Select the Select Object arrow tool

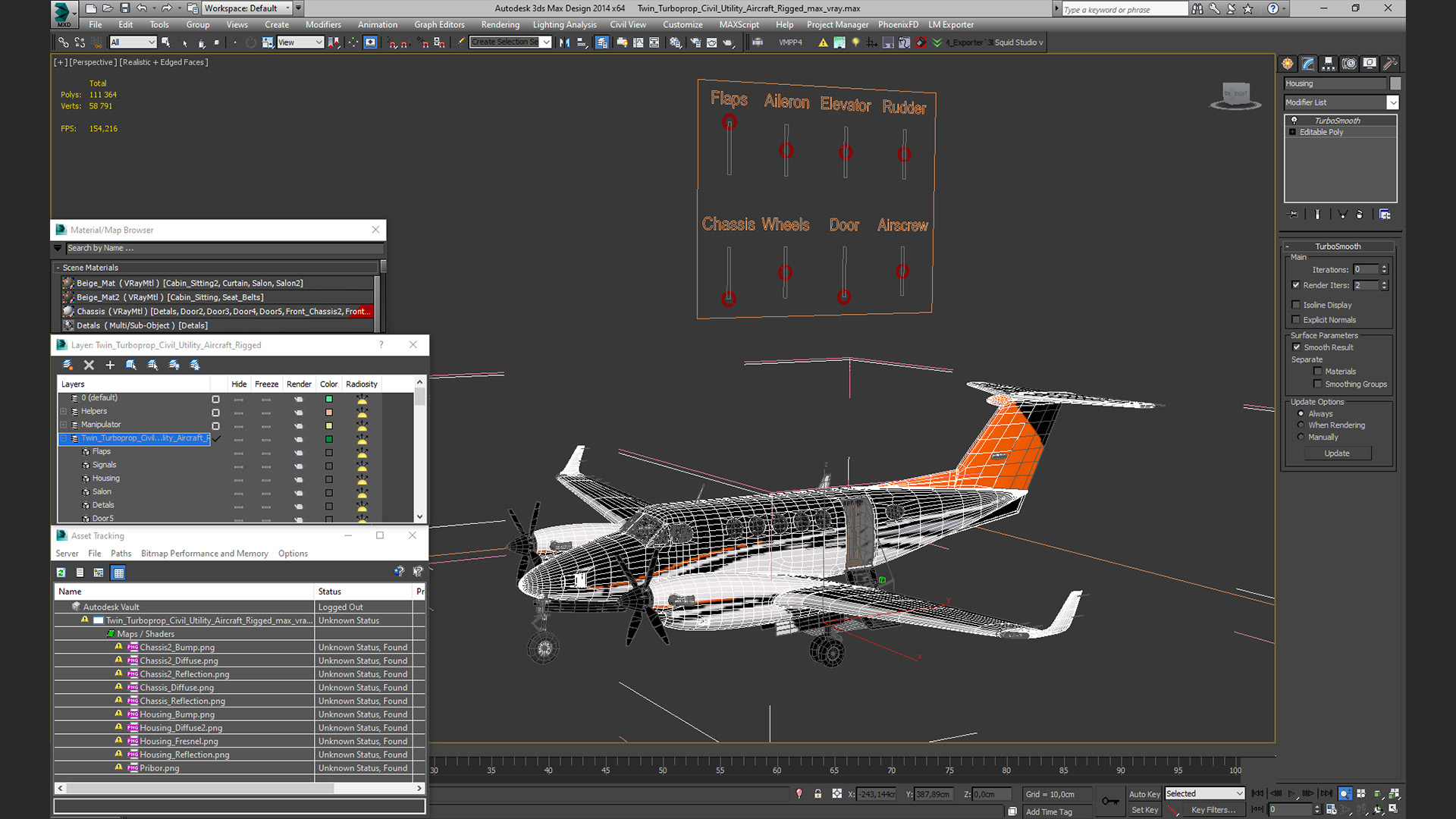click(166, 42)
